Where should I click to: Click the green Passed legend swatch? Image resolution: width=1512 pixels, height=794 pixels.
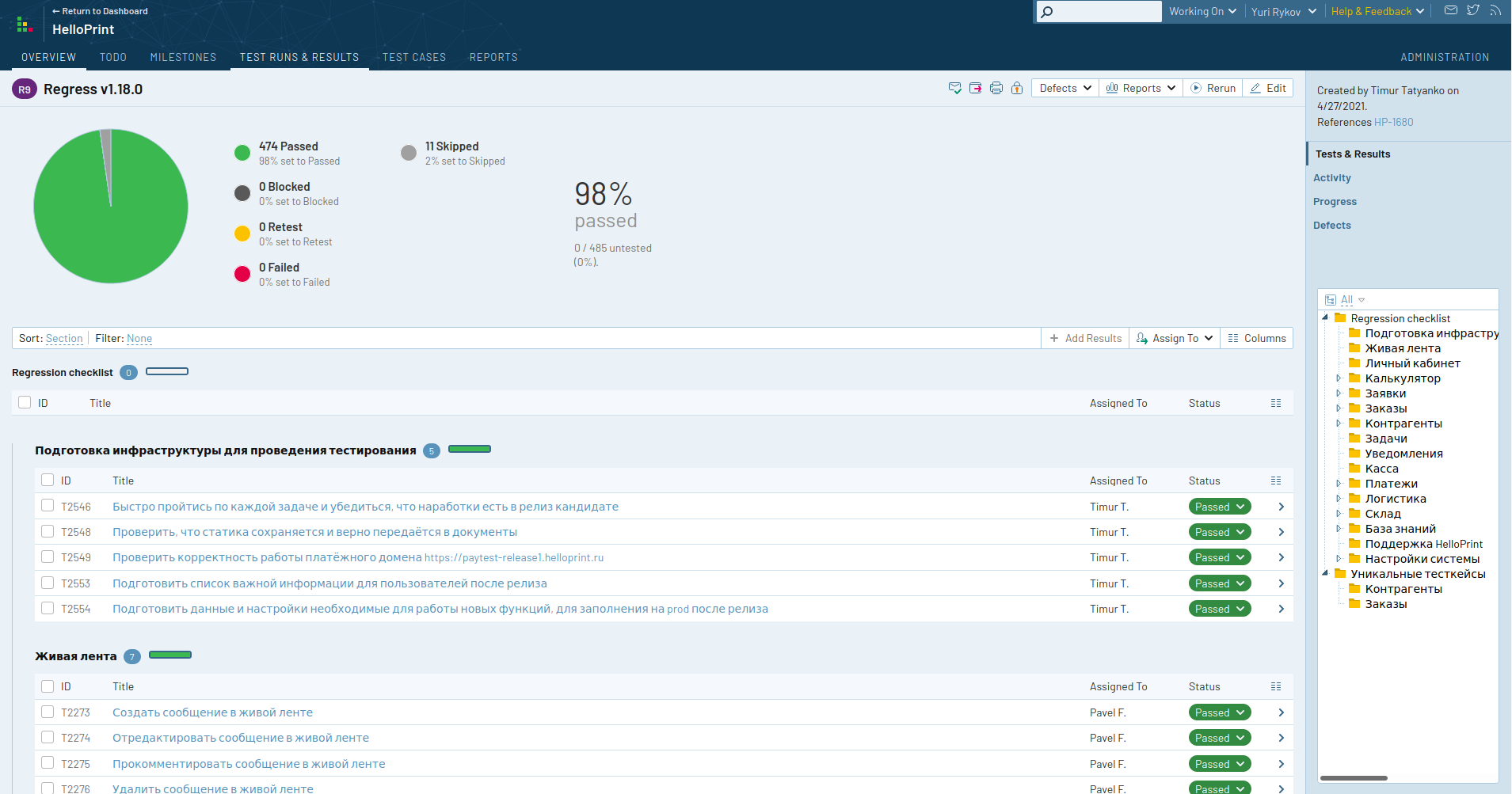(x=242, y=153)
